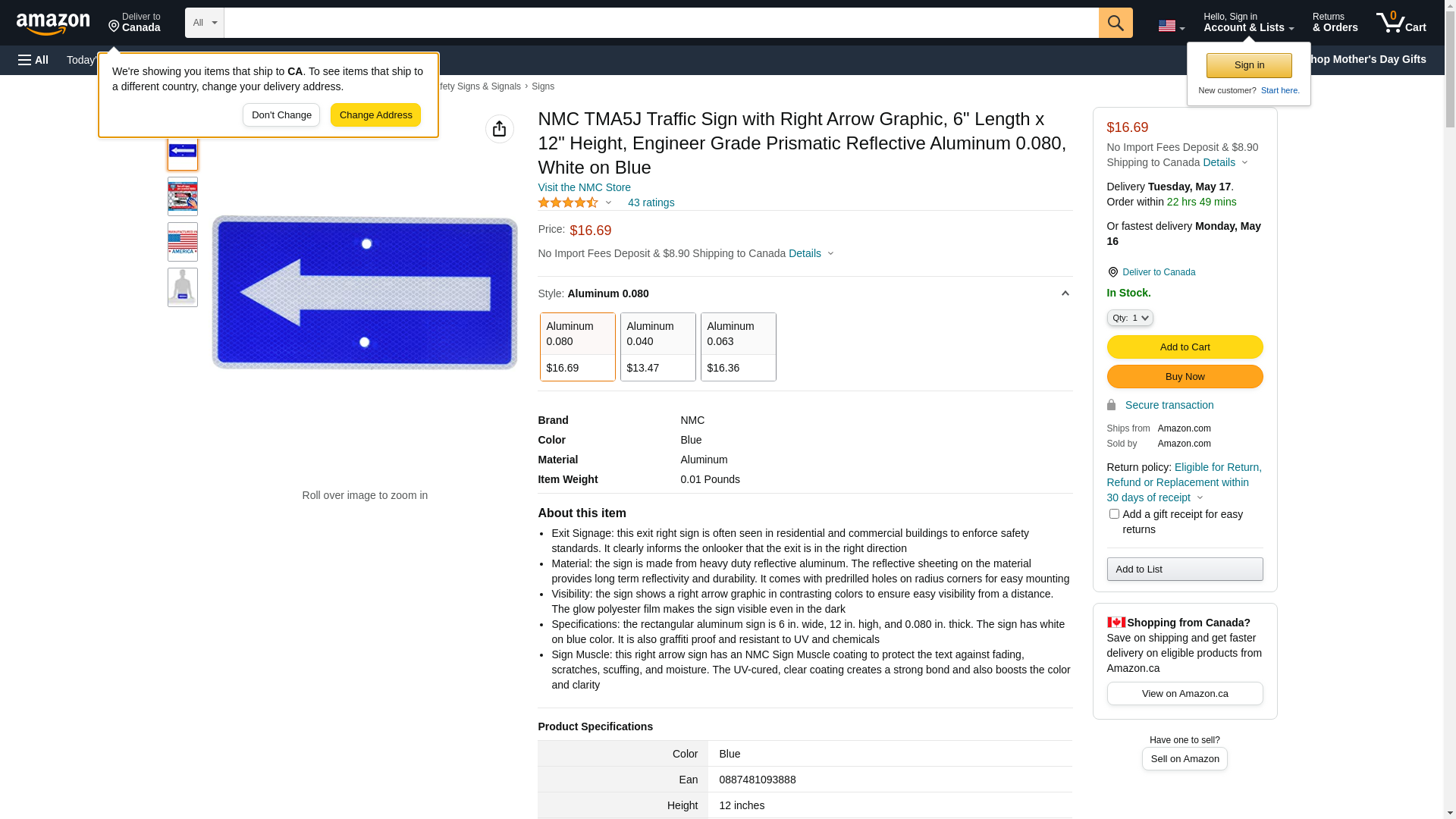Viewport: 1456px width, 819px height.
Task: Check the gift receipt checkbox
Action: coord(1114,514)
